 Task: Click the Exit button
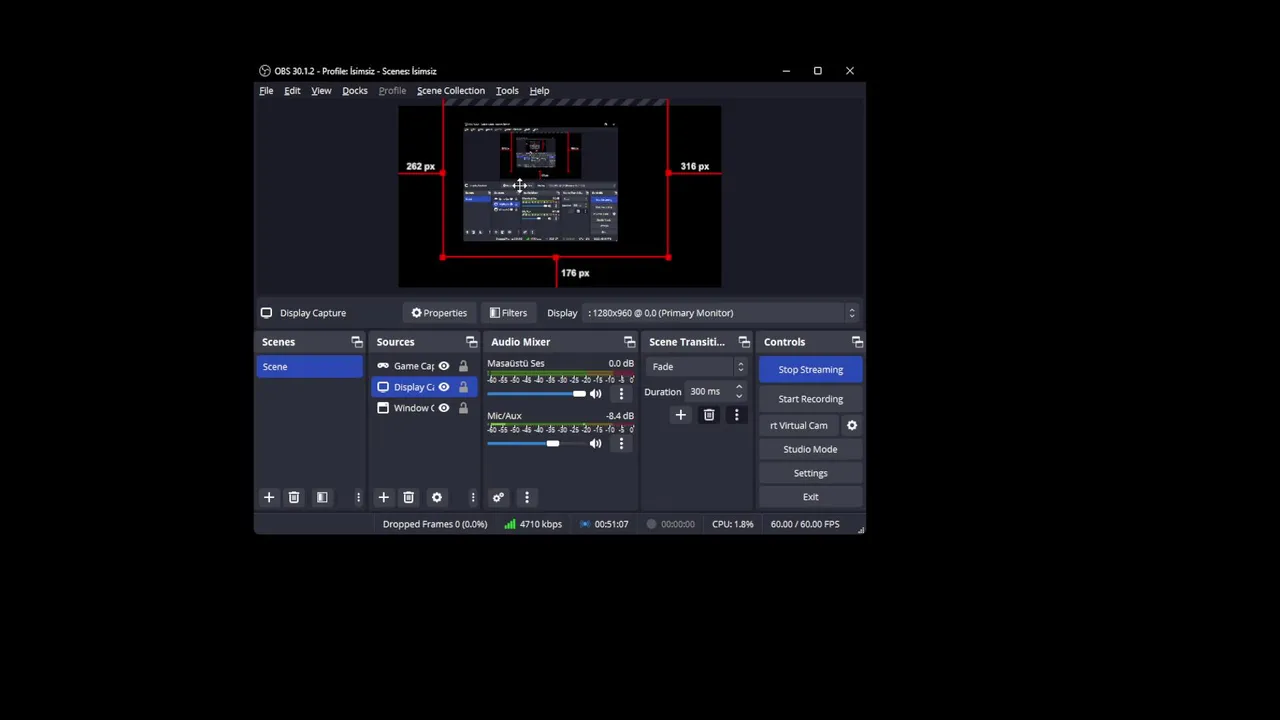811,497
